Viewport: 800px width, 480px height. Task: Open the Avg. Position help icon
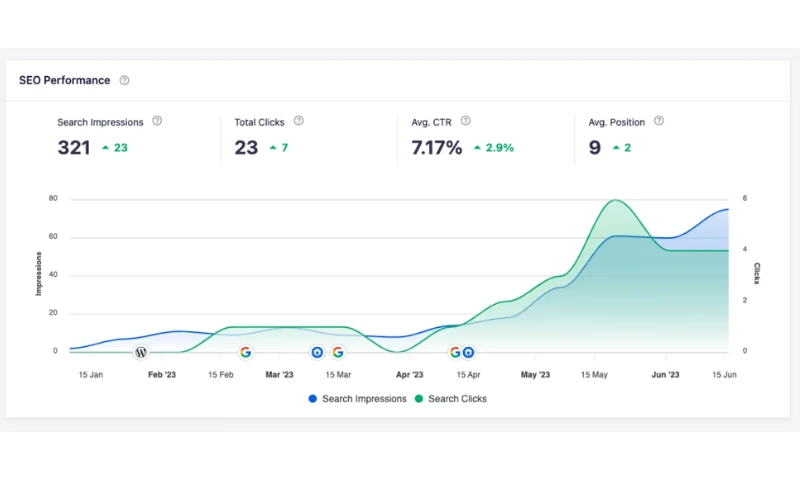(x=658, y=121)
